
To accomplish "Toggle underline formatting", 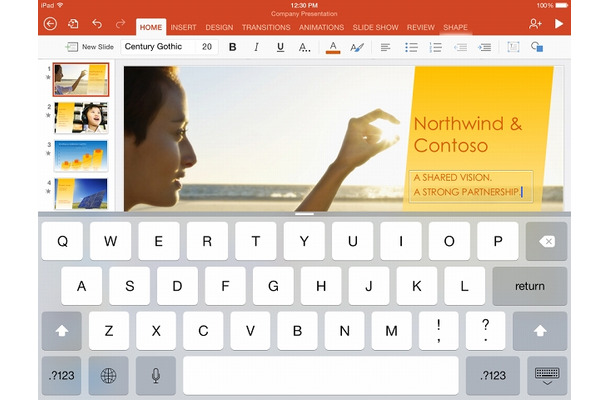I will 280,47.
